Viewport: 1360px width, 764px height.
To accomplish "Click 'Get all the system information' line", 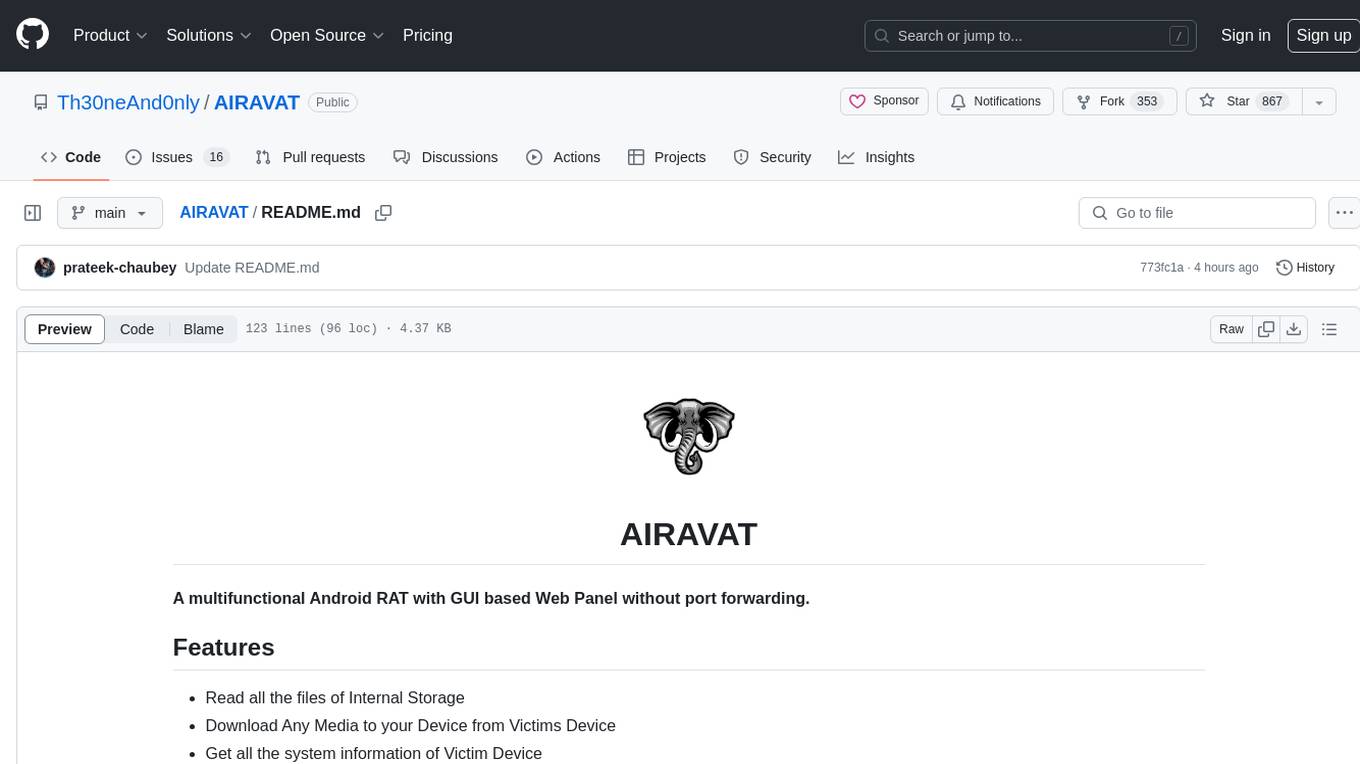I will point(373,753).
